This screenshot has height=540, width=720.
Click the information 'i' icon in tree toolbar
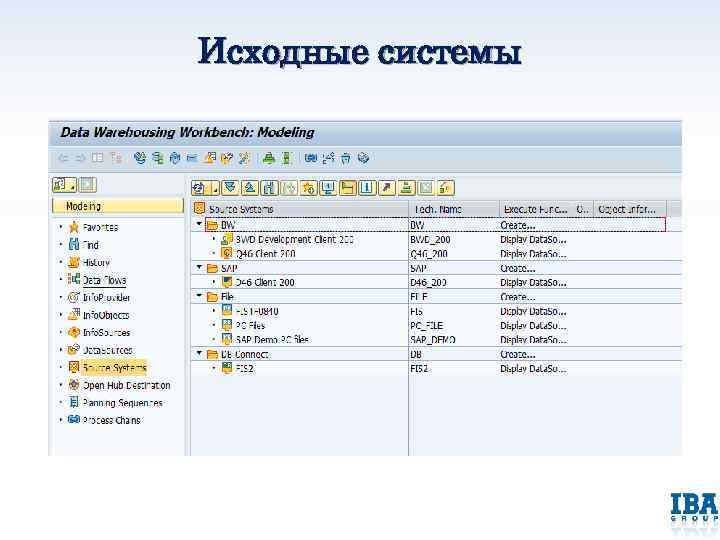(367, 188)
